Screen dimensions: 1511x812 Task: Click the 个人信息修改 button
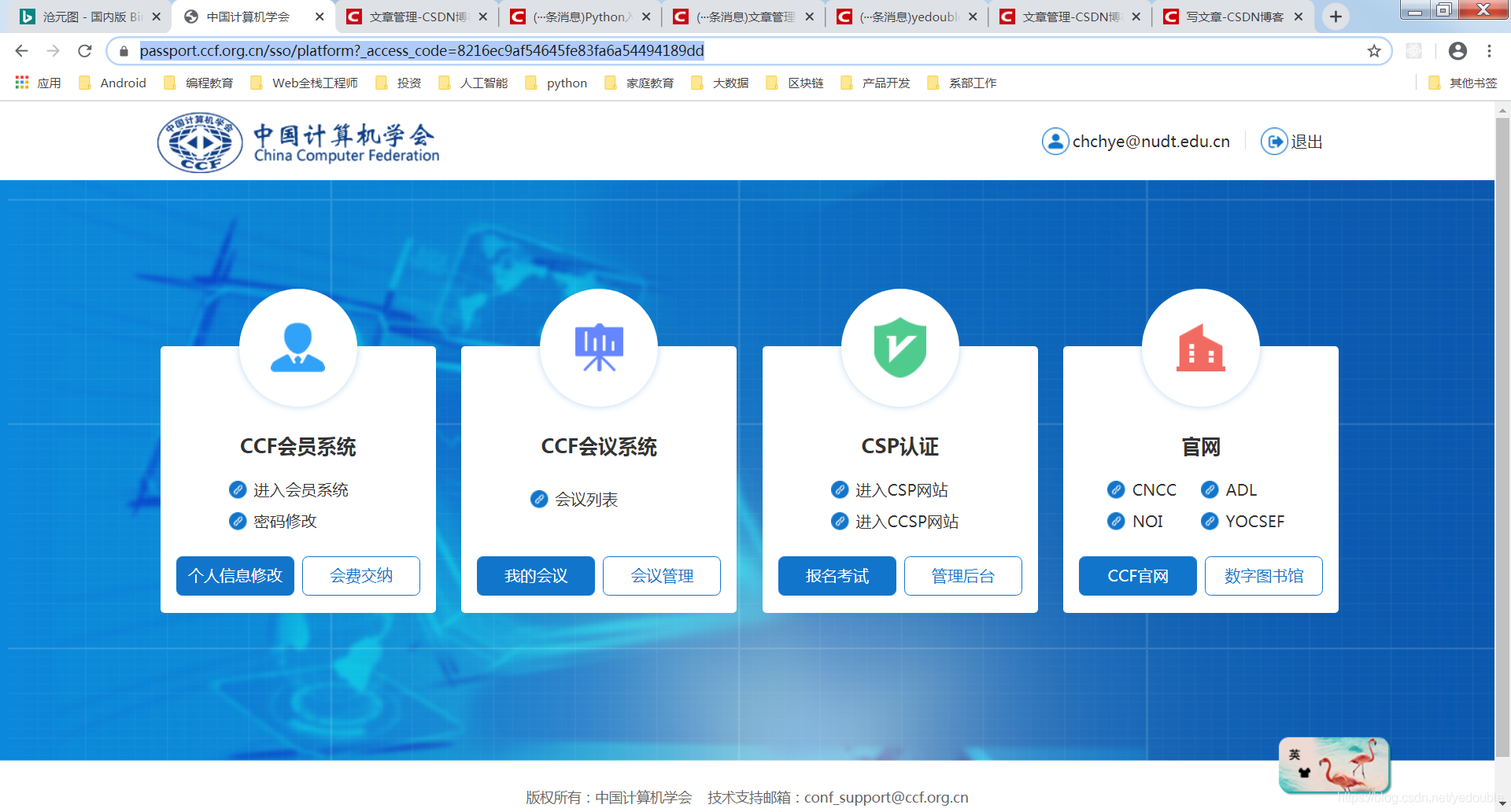235,576
